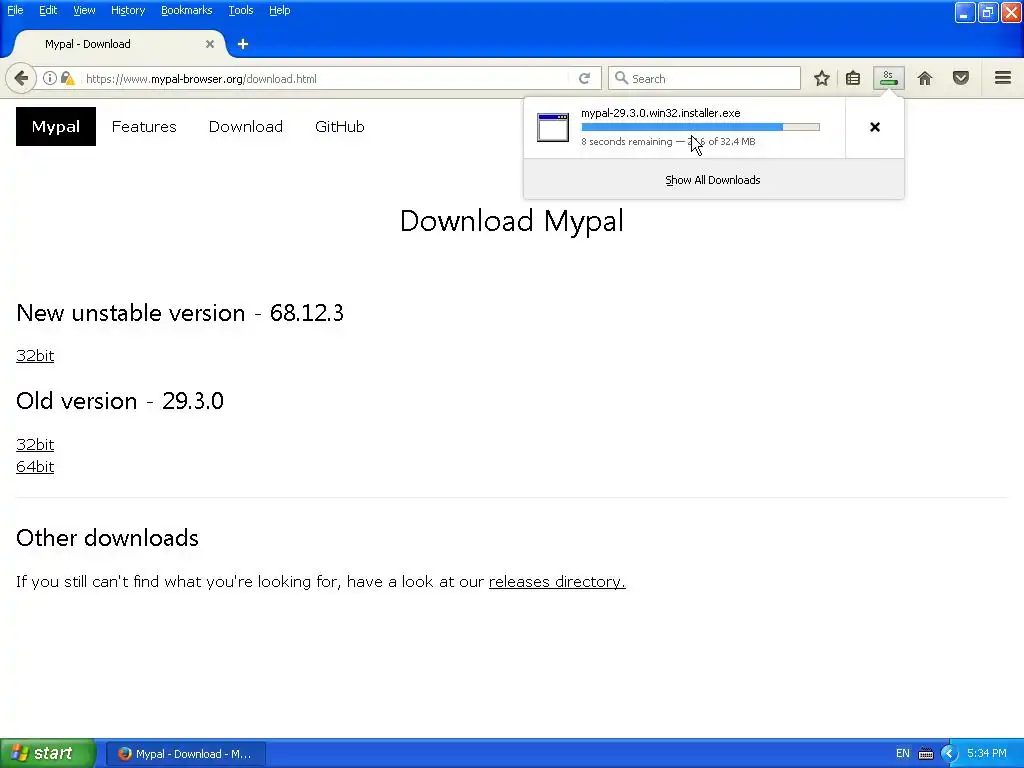Viewport: 1024px width, 768px height.
Task: Open the releases directory link
Action: tap(557, 581)
